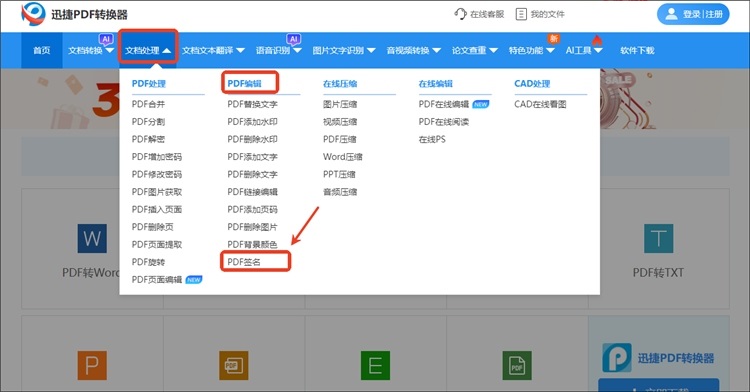750x392 pixels.
Task: Choose PDF压缩 option
Action: coord(340,139)
